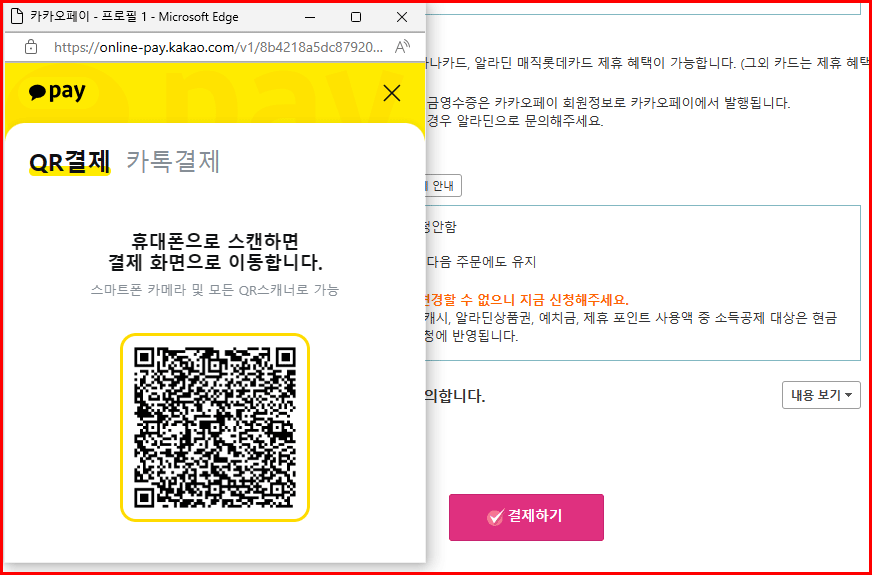Click the '휴대폰으로 스캔하면' heading text

[215, 241]
